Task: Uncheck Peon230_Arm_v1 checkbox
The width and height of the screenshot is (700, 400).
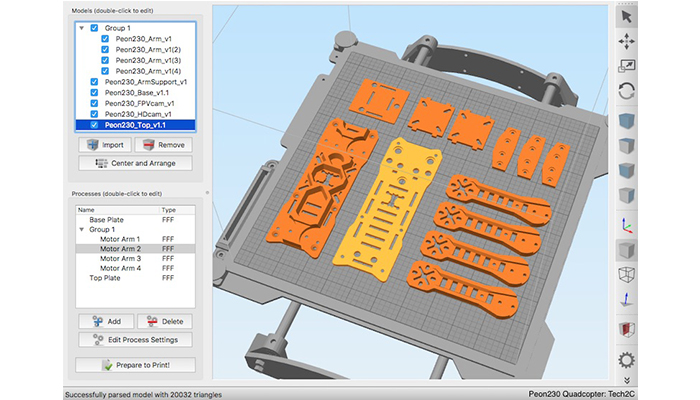Action: click(x=105, y=39)
